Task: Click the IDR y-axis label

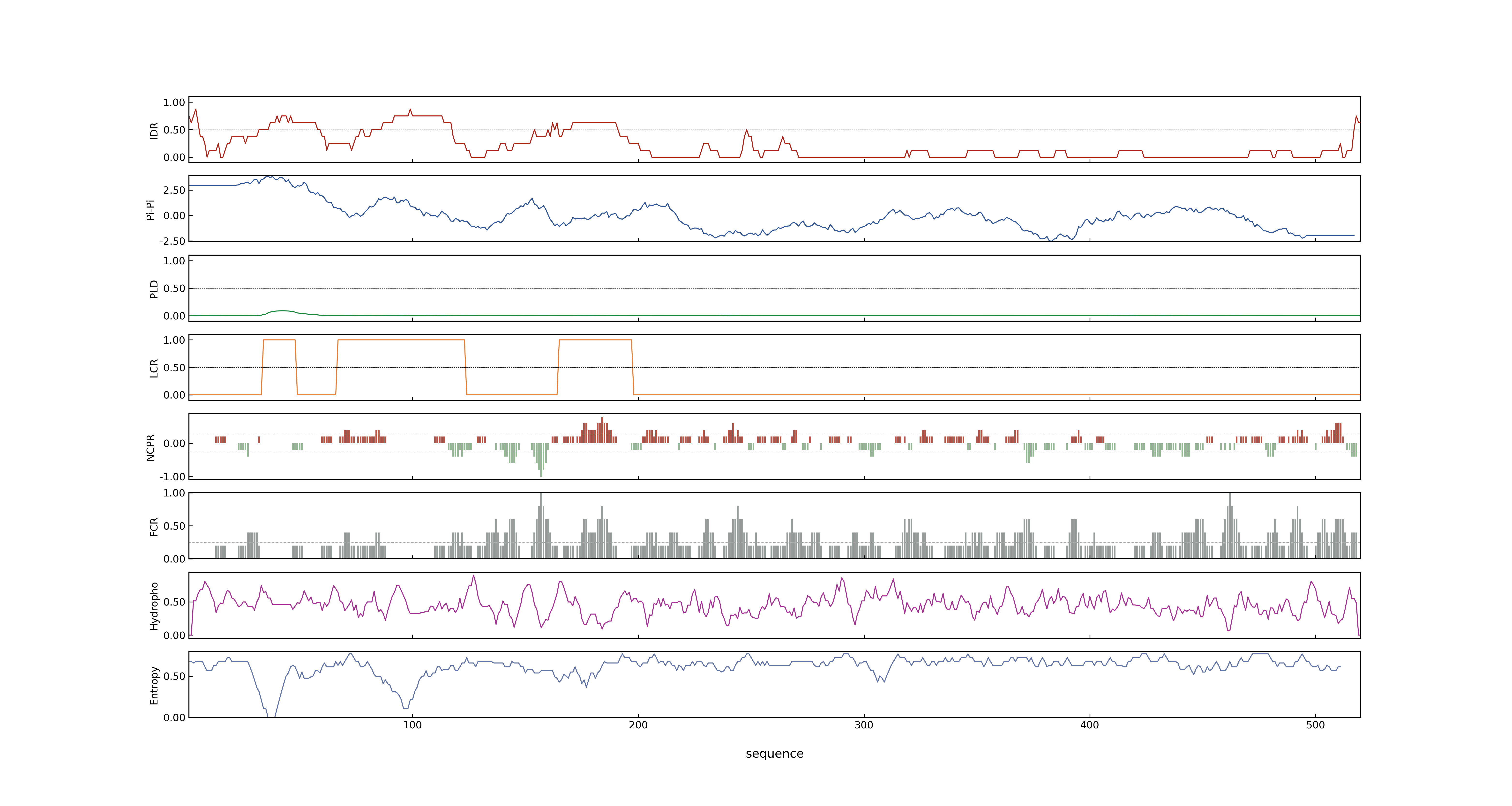Action: 154,130
